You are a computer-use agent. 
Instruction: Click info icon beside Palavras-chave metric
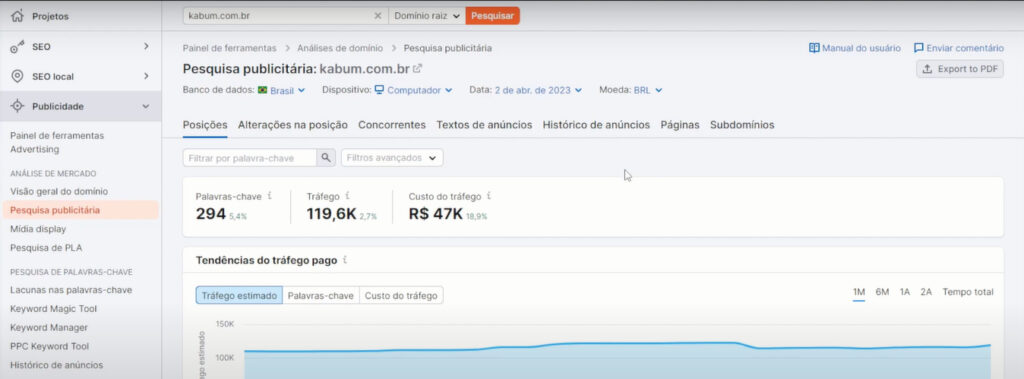pyautogui.click(x=270, y=195)
